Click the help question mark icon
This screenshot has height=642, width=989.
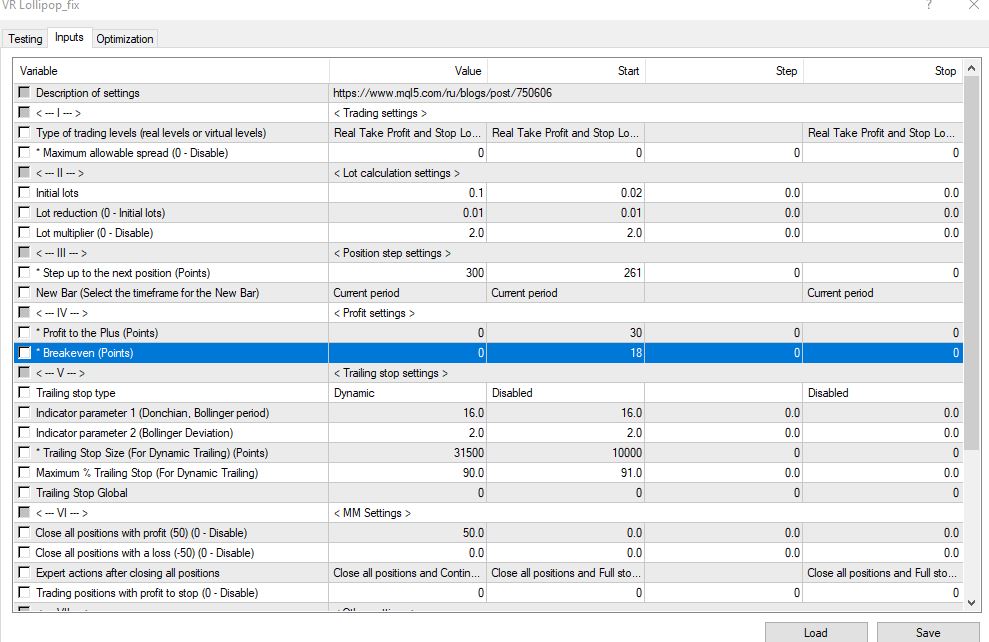(x=928, y=5)
